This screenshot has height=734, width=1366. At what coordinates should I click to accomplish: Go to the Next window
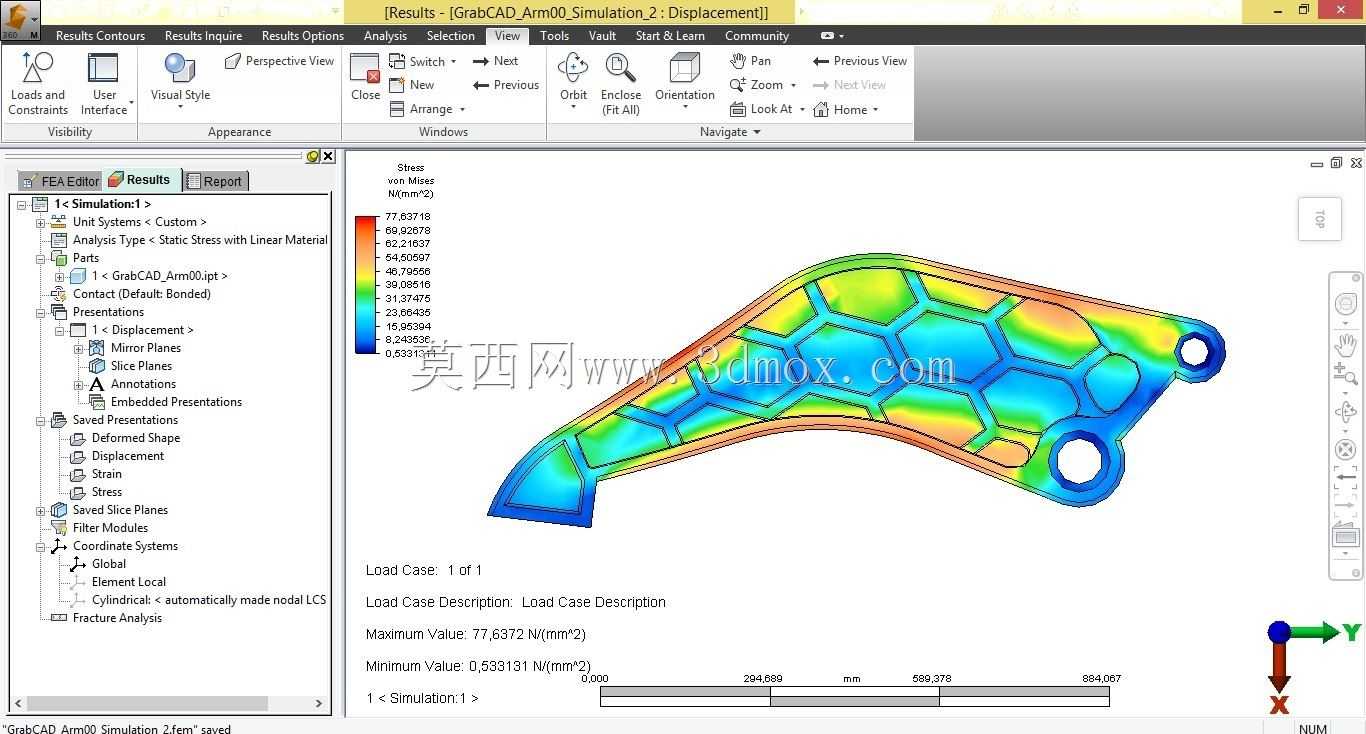495,61
